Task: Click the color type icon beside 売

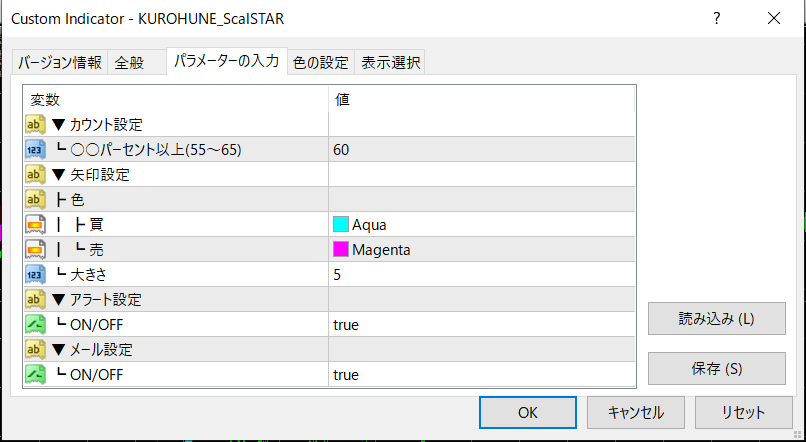Action: (x=36, y=249)
